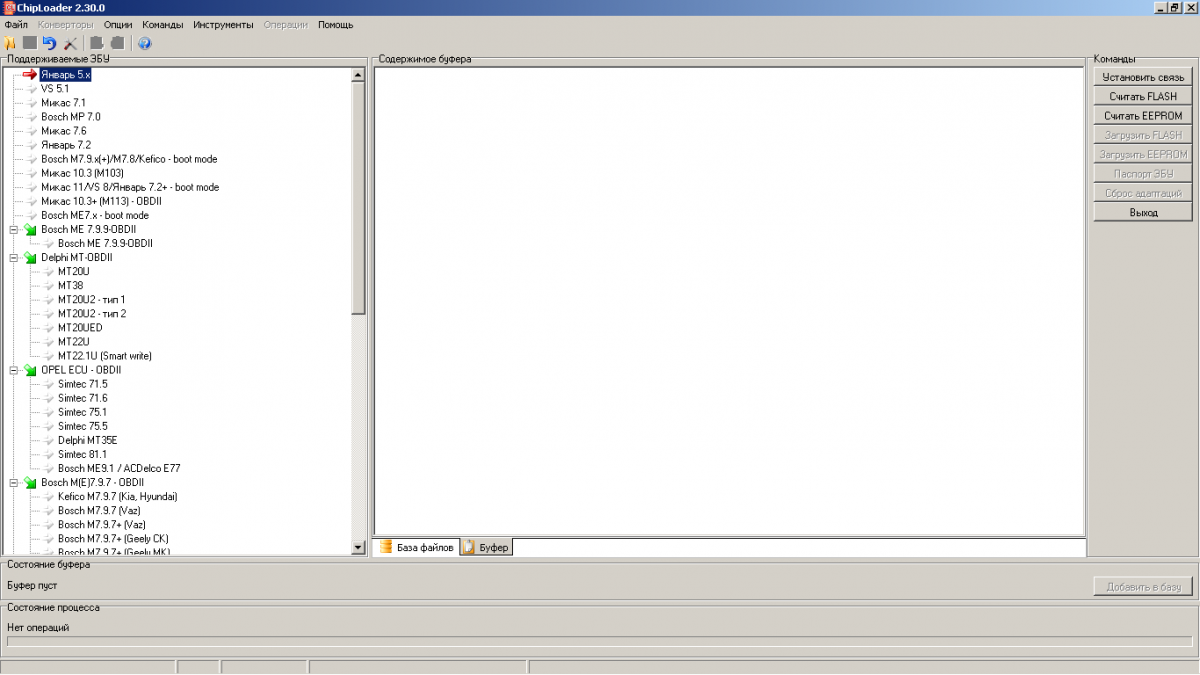Select MT22.1U (Smart write) entry
This screenshot has width=1200, height=675.
(x=105, y=356)
